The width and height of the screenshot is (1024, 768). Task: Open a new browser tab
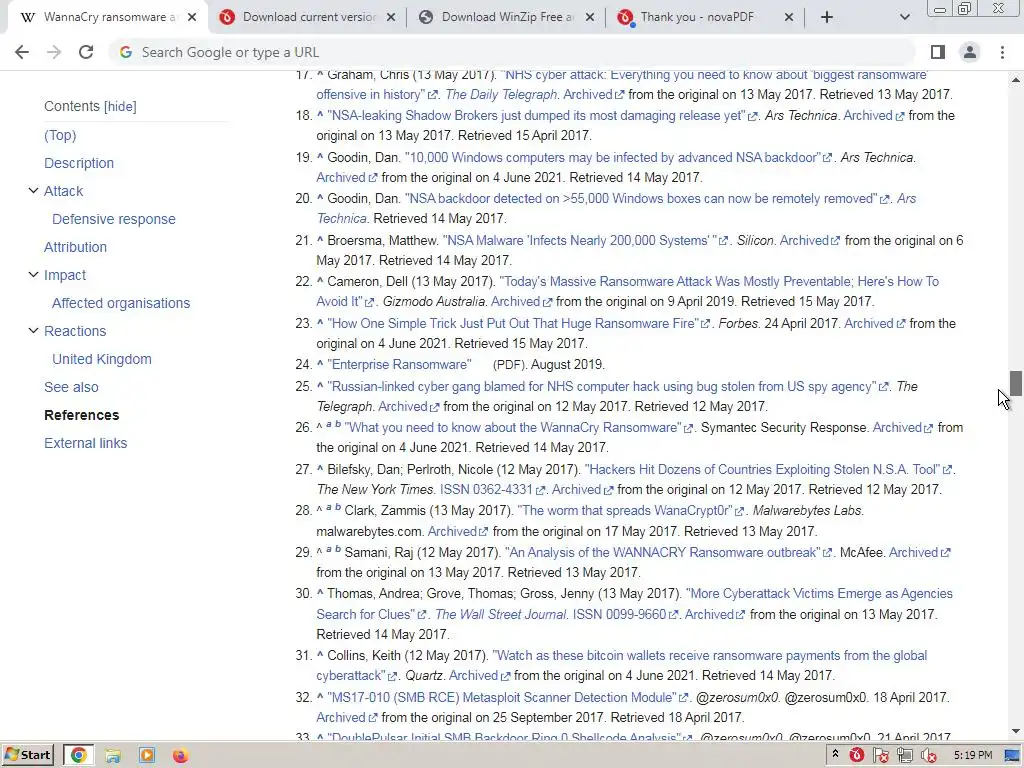[x=827, y=17]
